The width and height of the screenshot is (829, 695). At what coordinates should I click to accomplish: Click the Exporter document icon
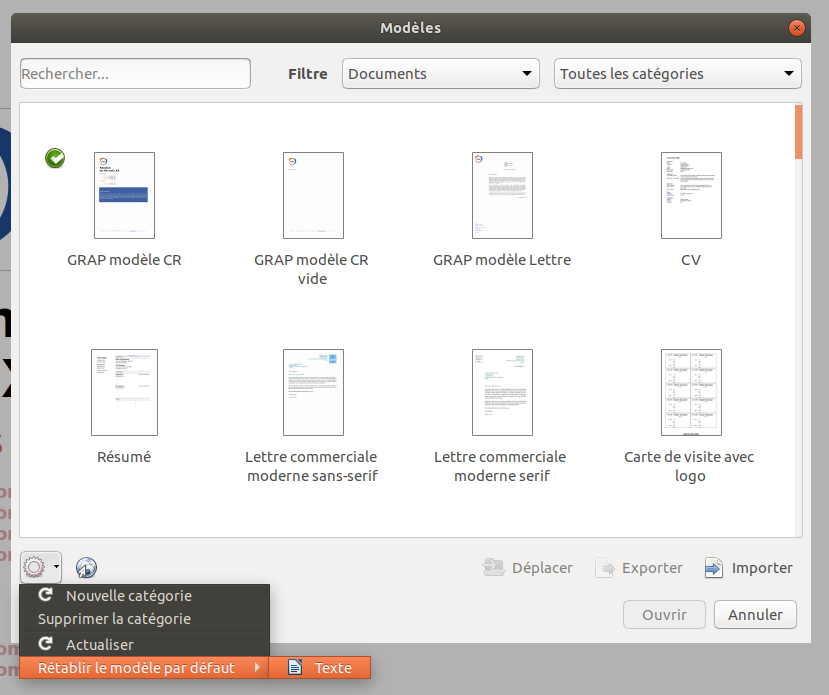click(604, 568)
